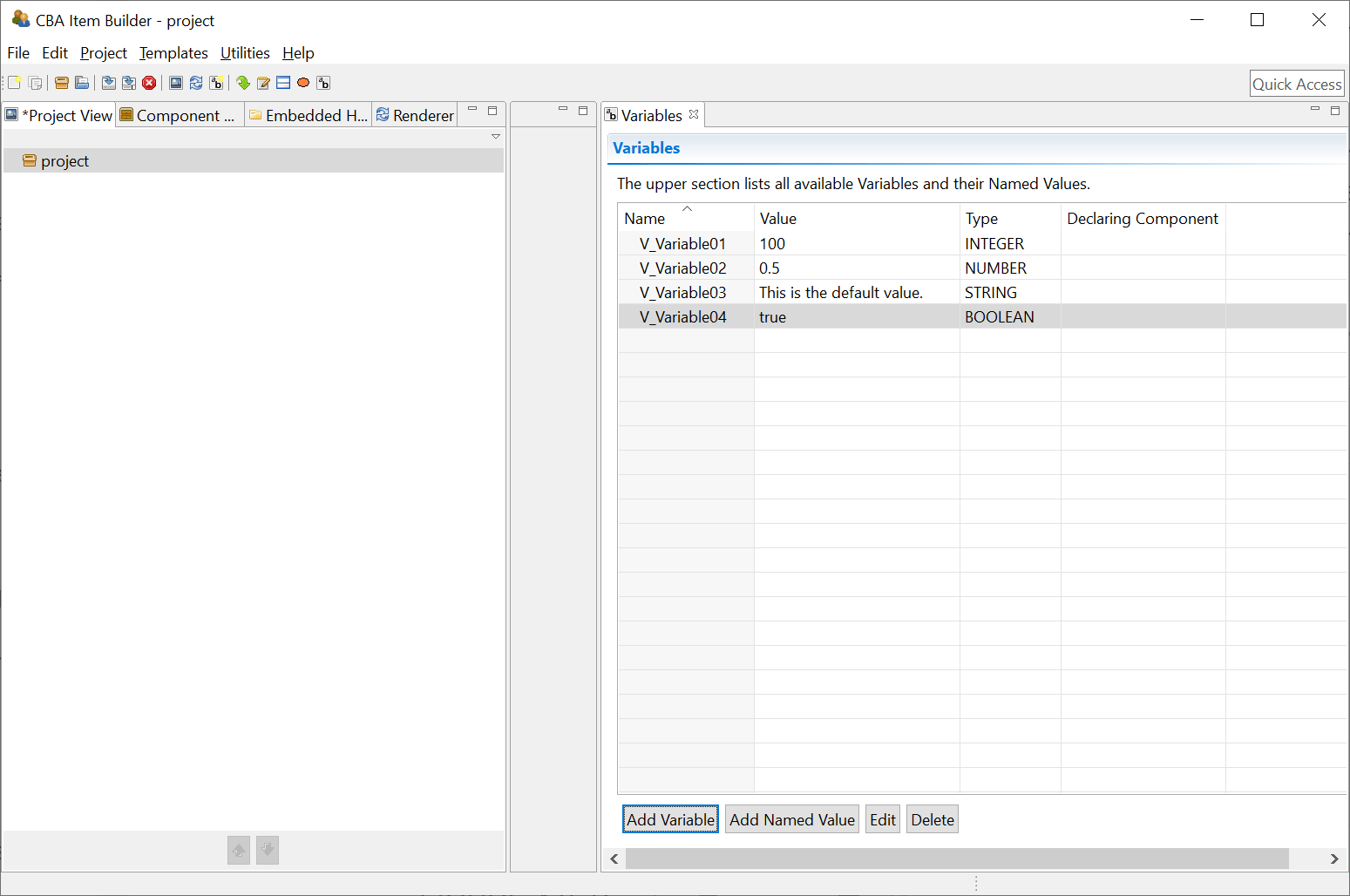Image resolution: width=1350 pixels, height=896 pixels.
Task: Open the Edit menu
Action: pyautogui.click(x=55, y=53)
